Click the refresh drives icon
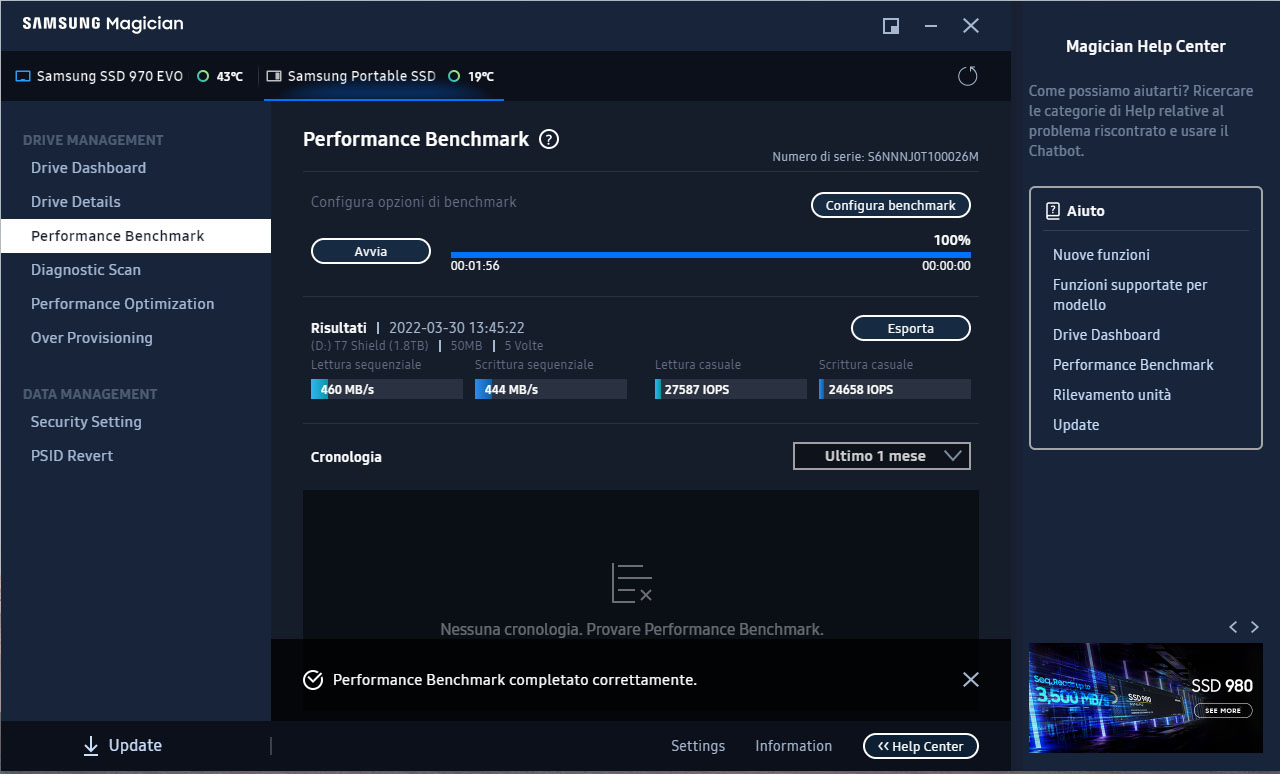This screenshot has width=1280, height=774. pos(967,76)
